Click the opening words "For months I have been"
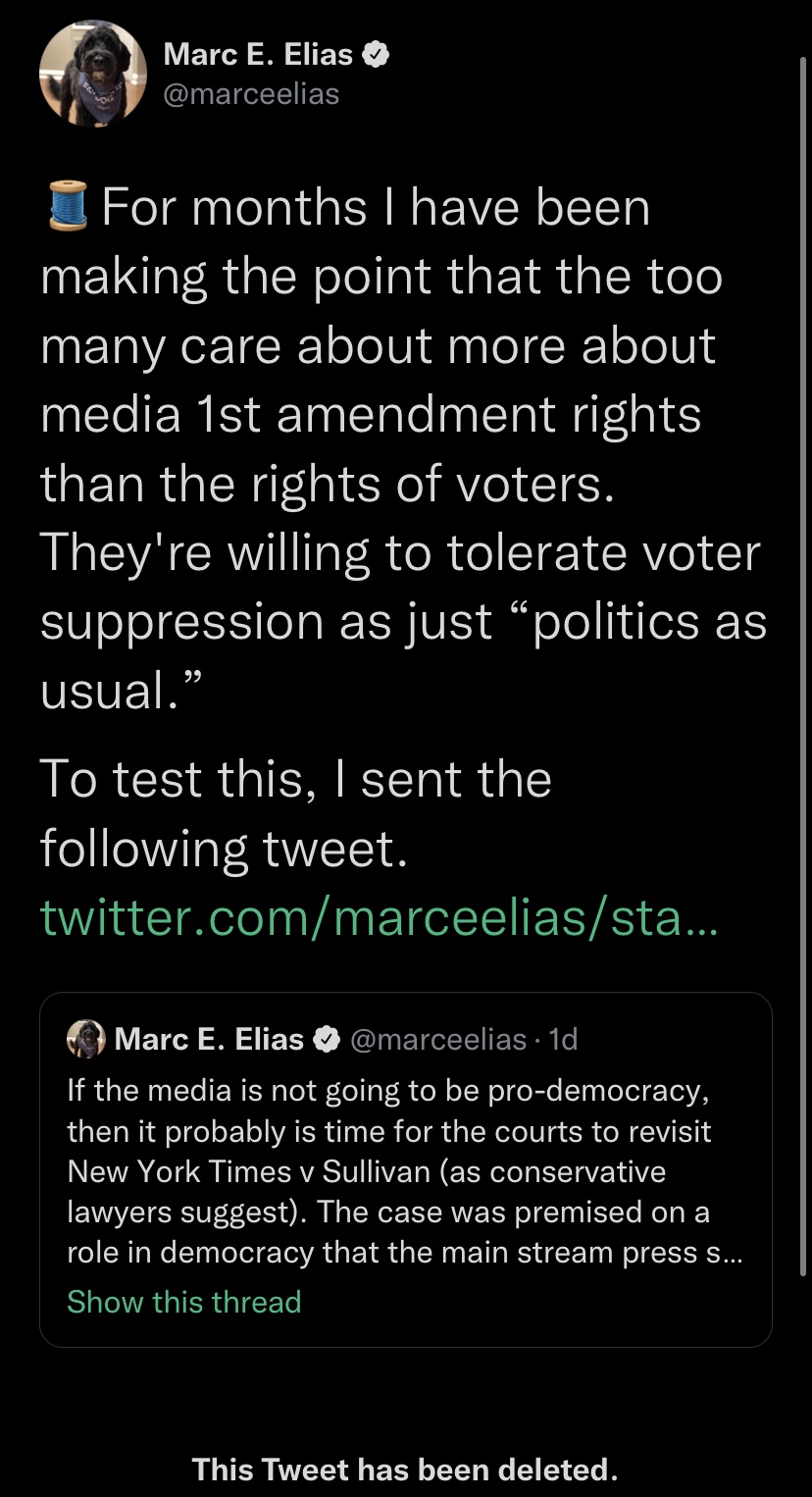The image size is (812, 1497). click(x=376, y=209)
